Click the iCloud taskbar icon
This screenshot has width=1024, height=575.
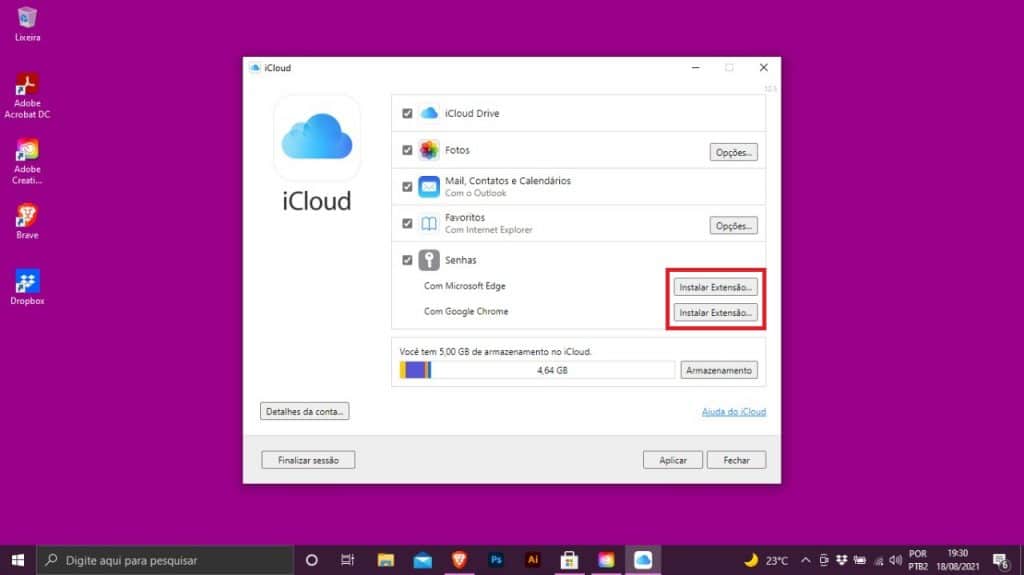point(643,560)
